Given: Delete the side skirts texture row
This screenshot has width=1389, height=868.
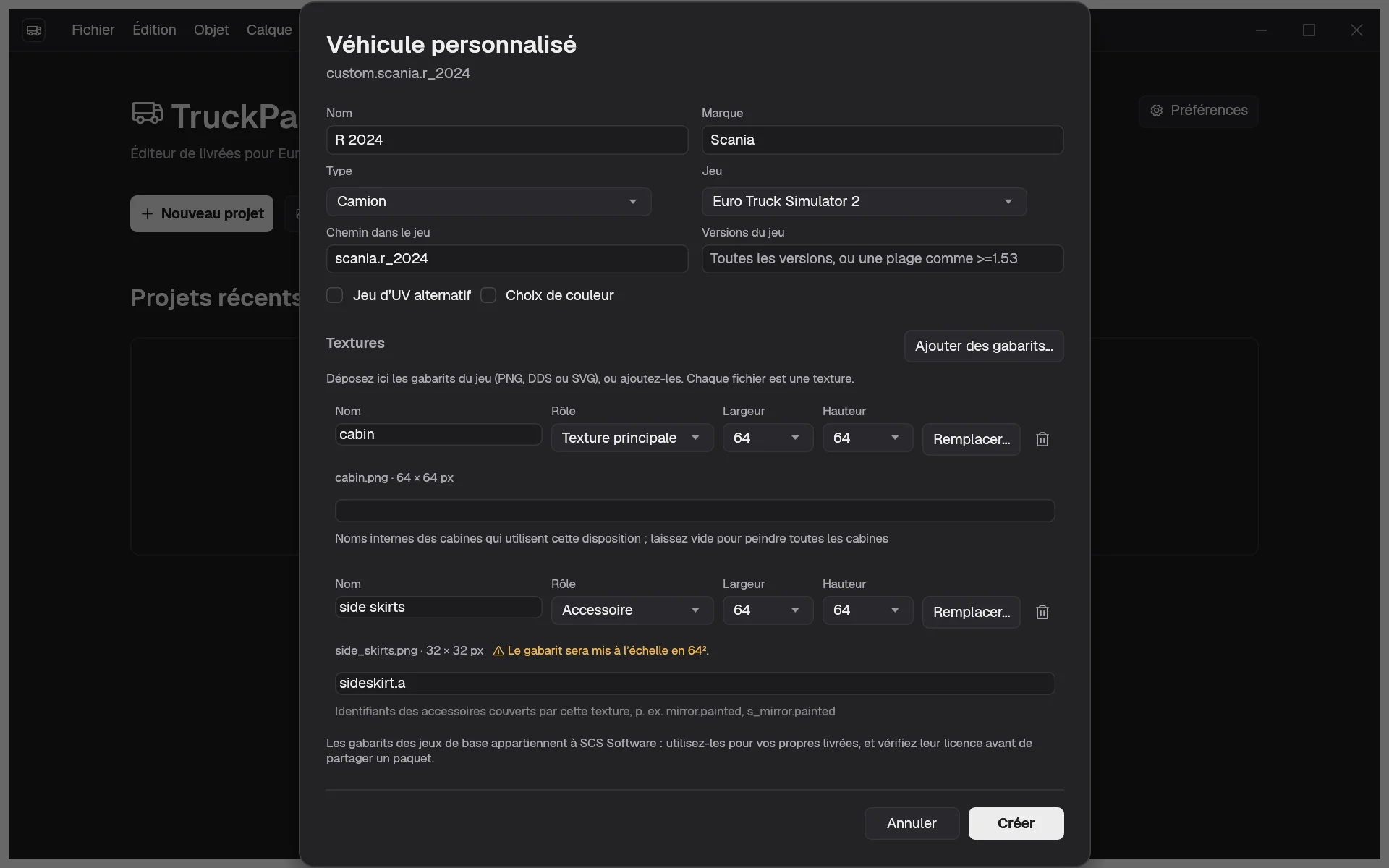Looking at the screenshot, I should click(1042, 612).
